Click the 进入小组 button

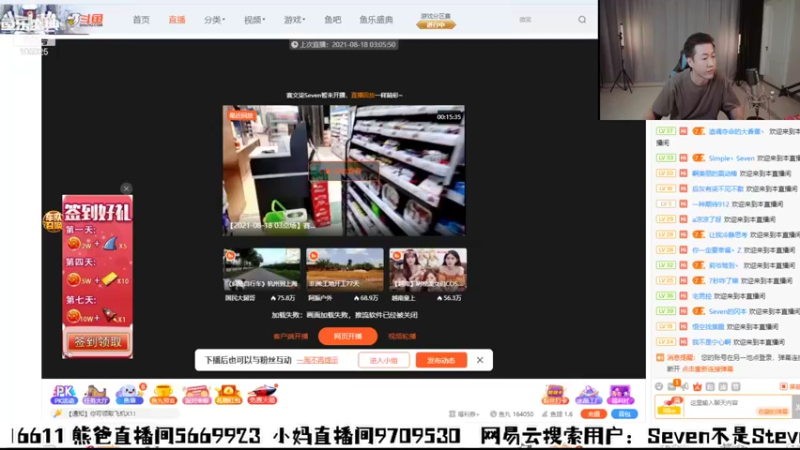[x=384, y=360]
